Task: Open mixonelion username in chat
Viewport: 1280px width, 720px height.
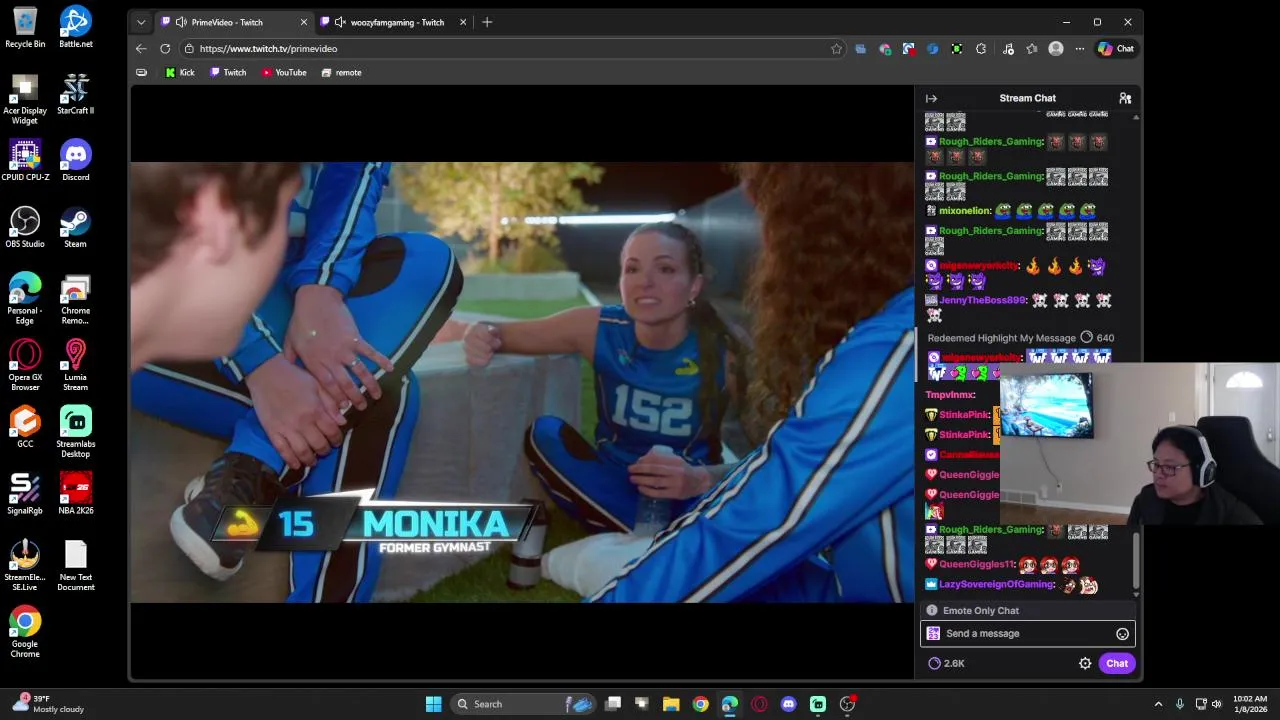Action: (965, 211)
